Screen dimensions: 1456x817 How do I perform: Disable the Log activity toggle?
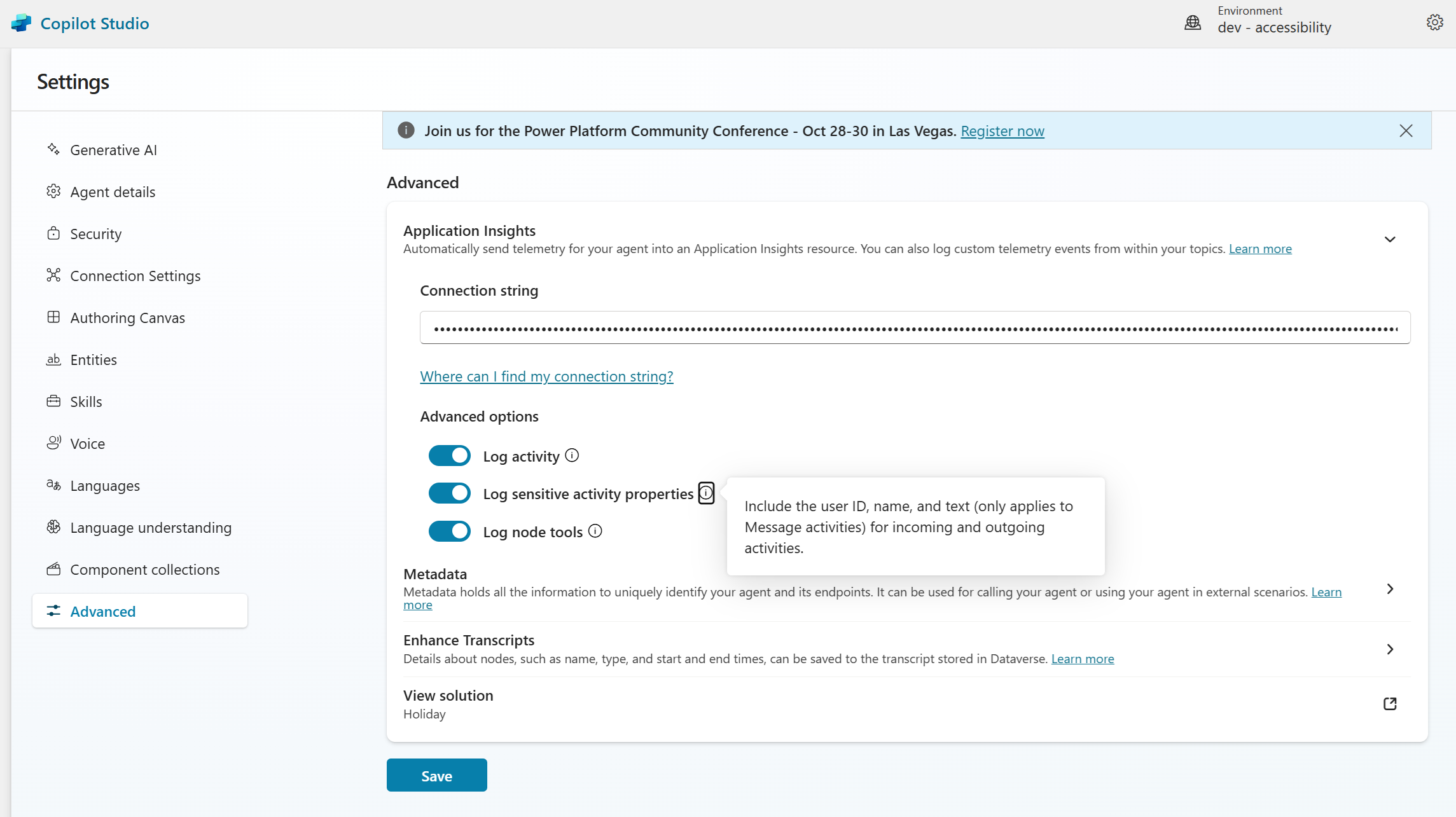pos(450,455)
